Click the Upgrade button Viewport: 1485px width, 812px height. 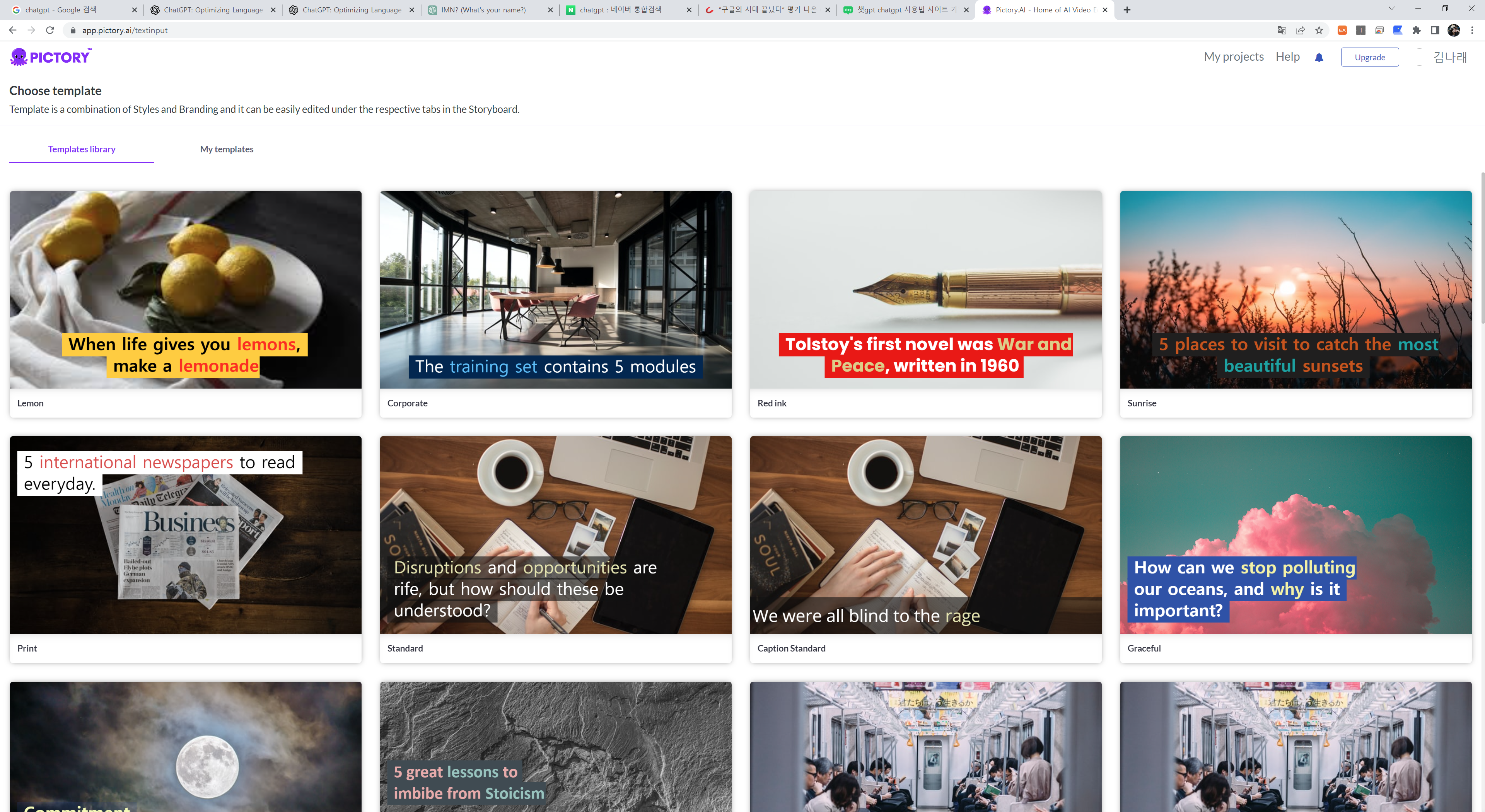tap(1369, 57)
